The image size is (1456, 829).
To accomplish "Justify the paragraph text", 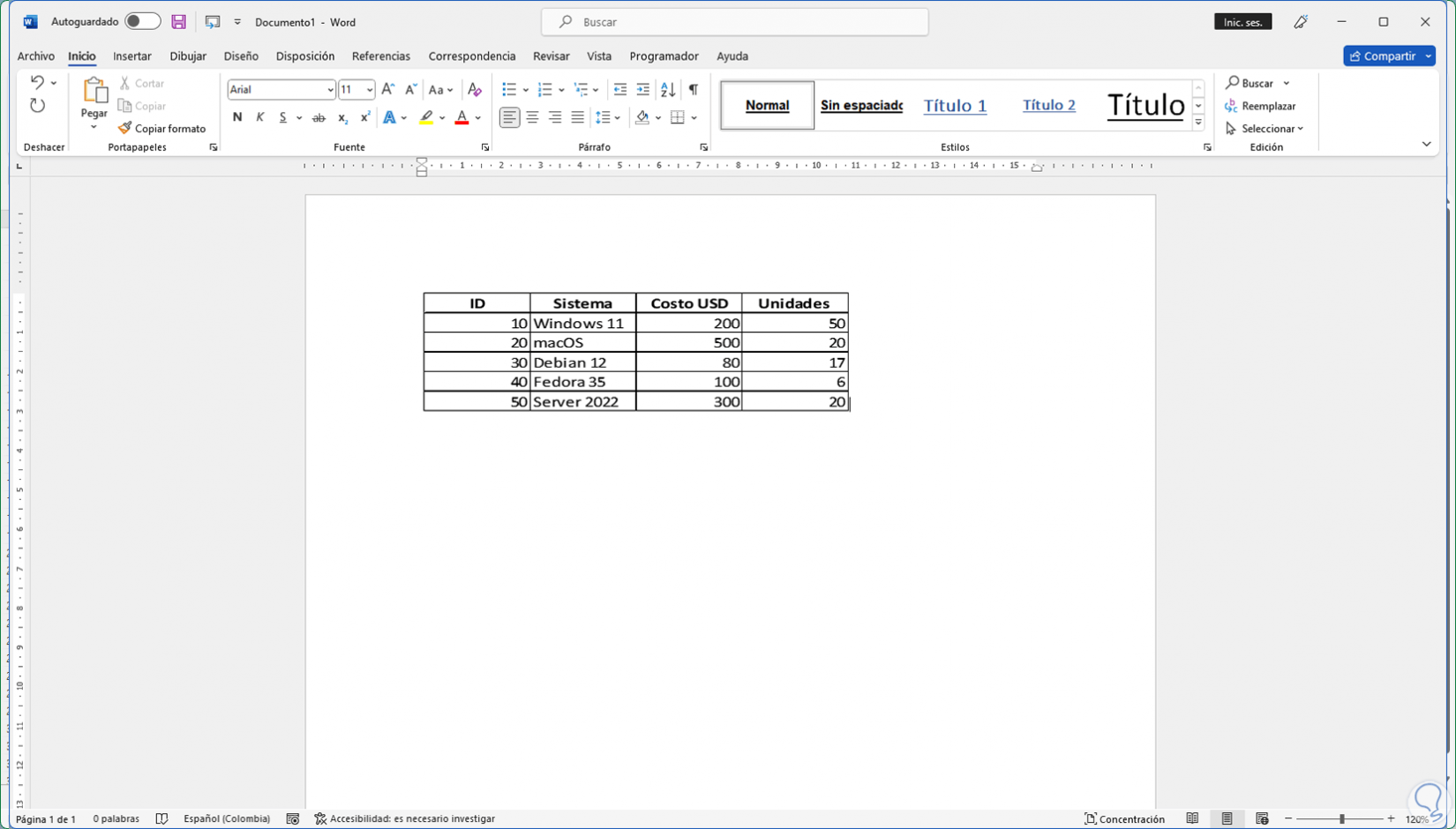I will click(x=578, y=117).
